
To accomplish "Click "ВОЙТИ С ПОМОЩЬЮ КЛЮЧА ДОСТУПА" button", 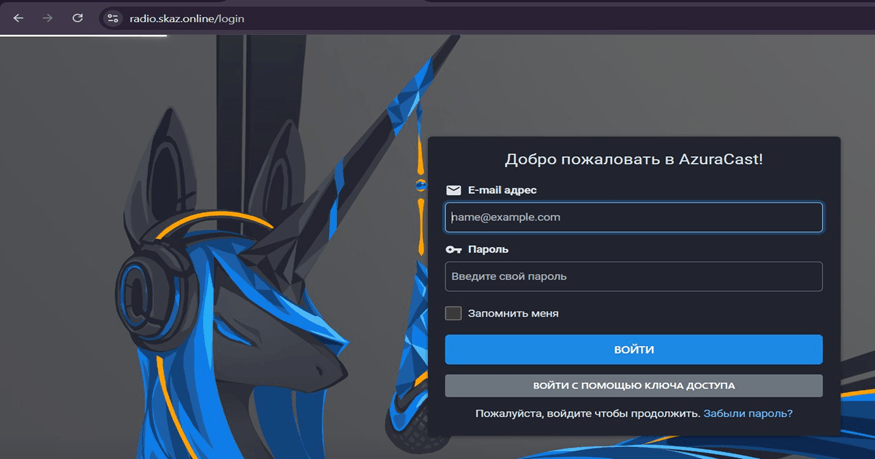I will click(x=633, y=385).
